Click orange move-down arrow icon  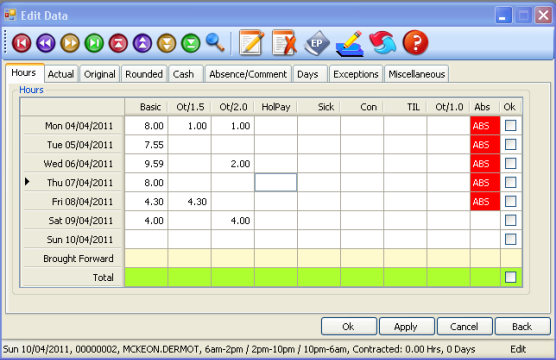166,43
